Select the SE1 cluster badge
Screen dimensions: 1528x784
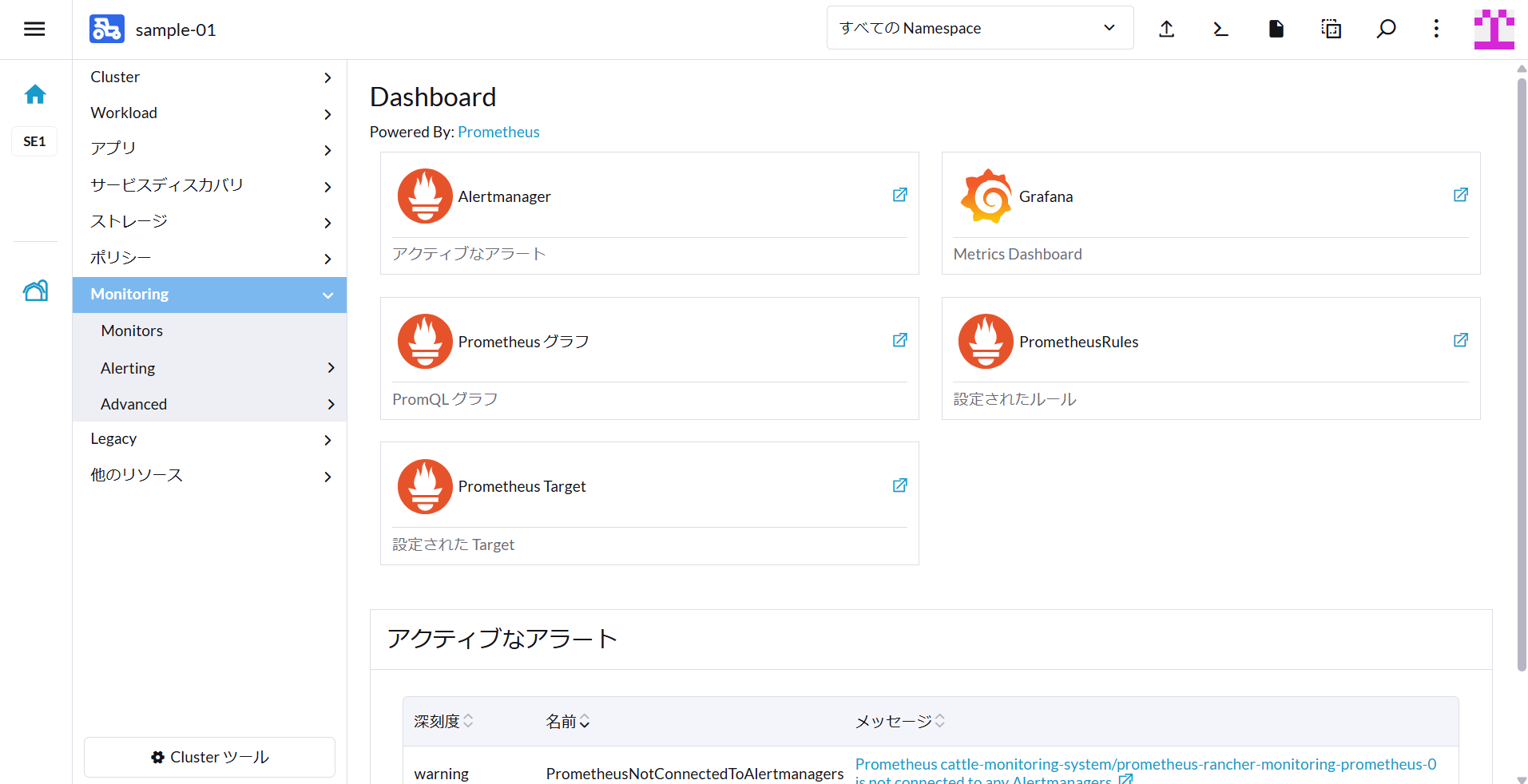tap(34, 141)
